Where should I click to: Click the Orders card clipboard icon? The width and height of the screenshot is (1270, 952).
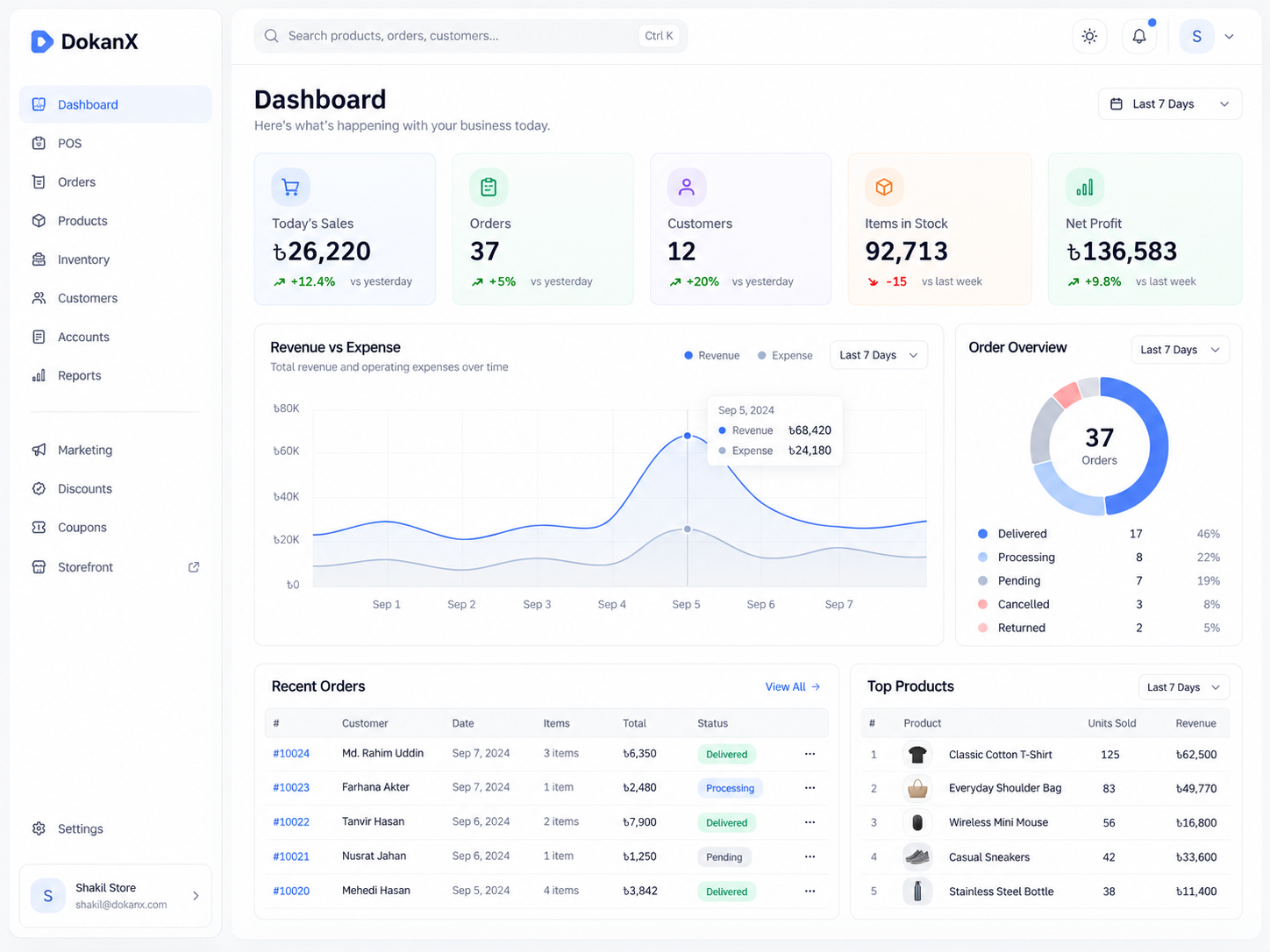(489, 187)
